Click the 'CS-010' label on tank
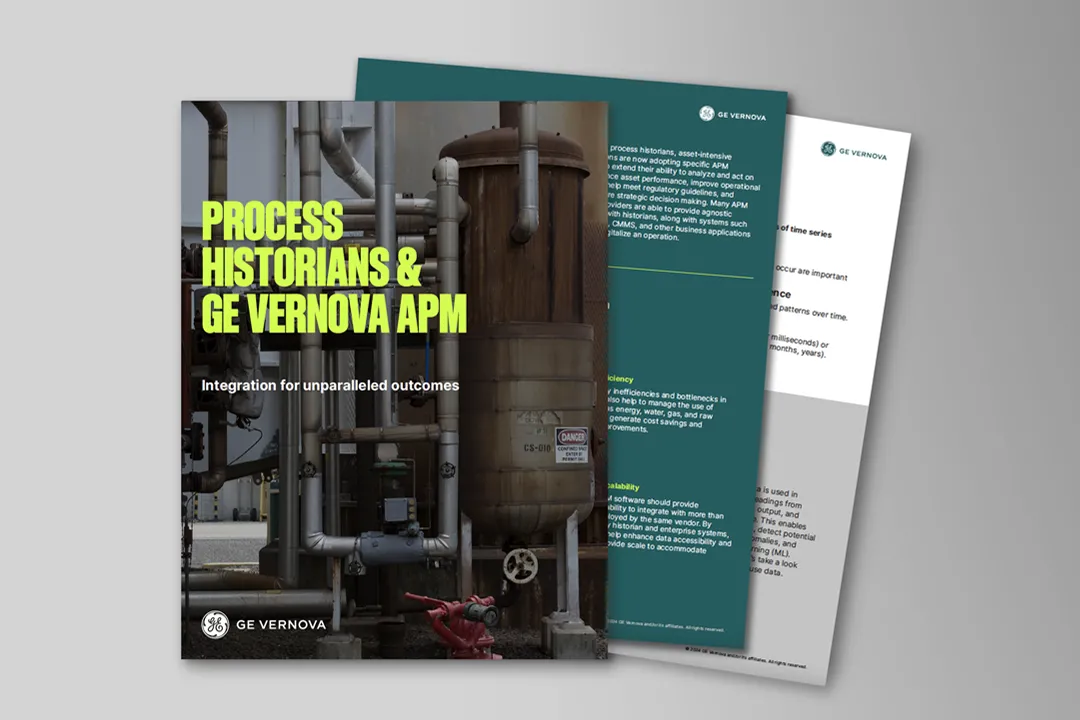This screenshot has width=1080, height=720. point(537,448)
